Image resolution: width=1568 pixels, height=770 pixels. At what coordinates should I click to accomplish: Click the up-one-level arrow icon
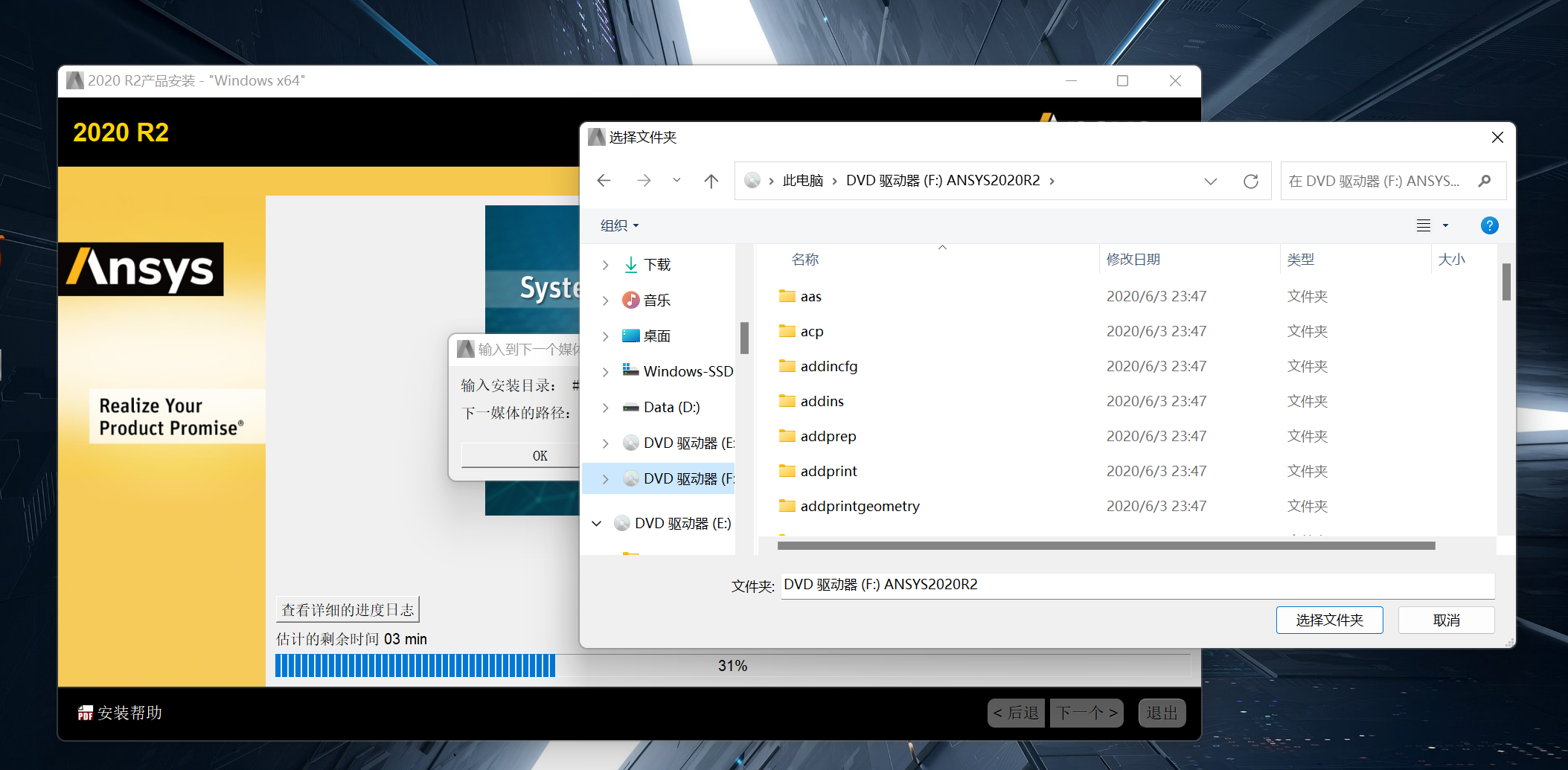[x=711, y=180]
